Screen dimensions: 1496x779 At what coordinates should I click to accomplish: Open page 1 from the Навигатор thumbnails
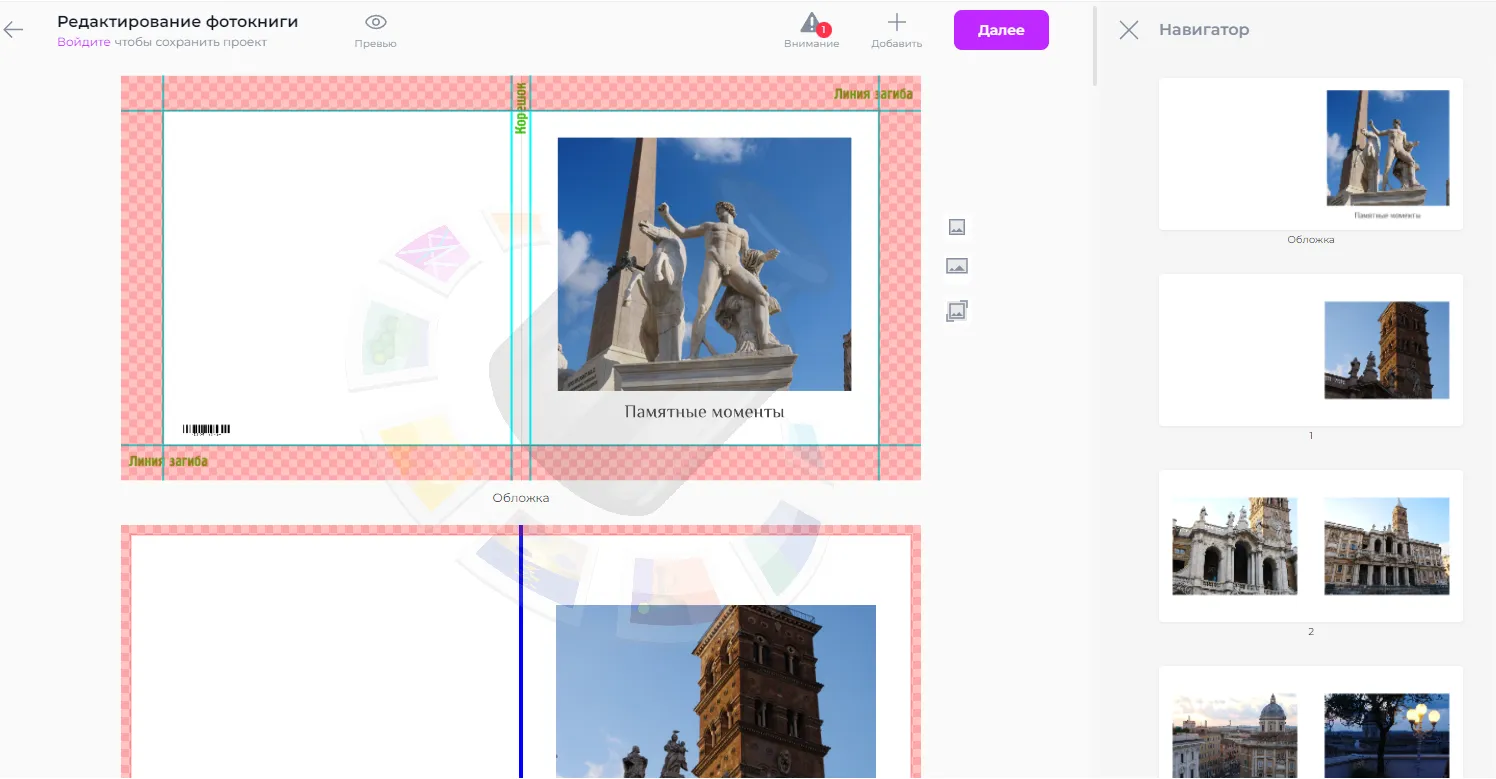(1310, 350)
